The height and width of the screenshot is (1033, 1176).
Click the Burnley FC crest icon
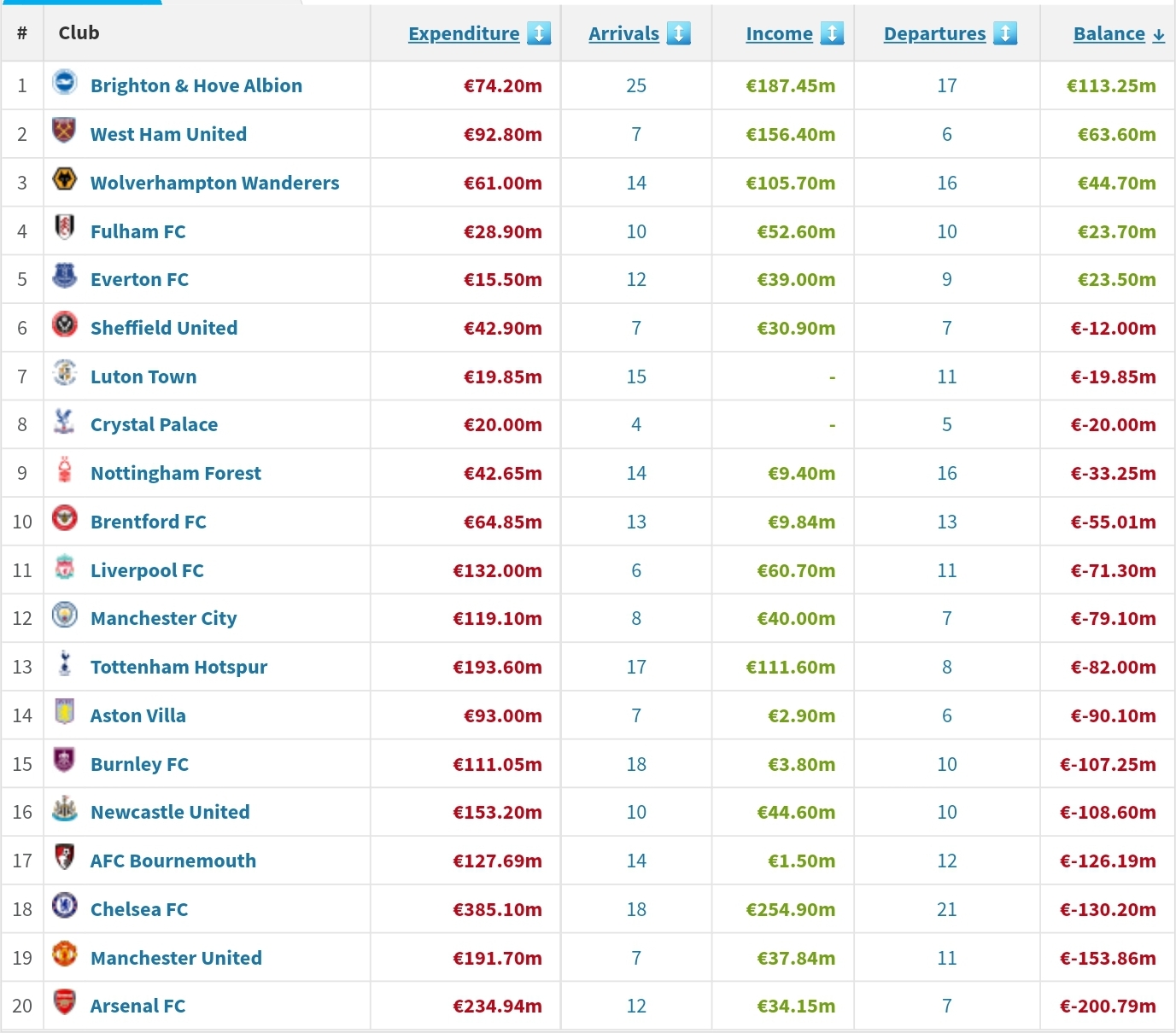[x=64, y=760]
